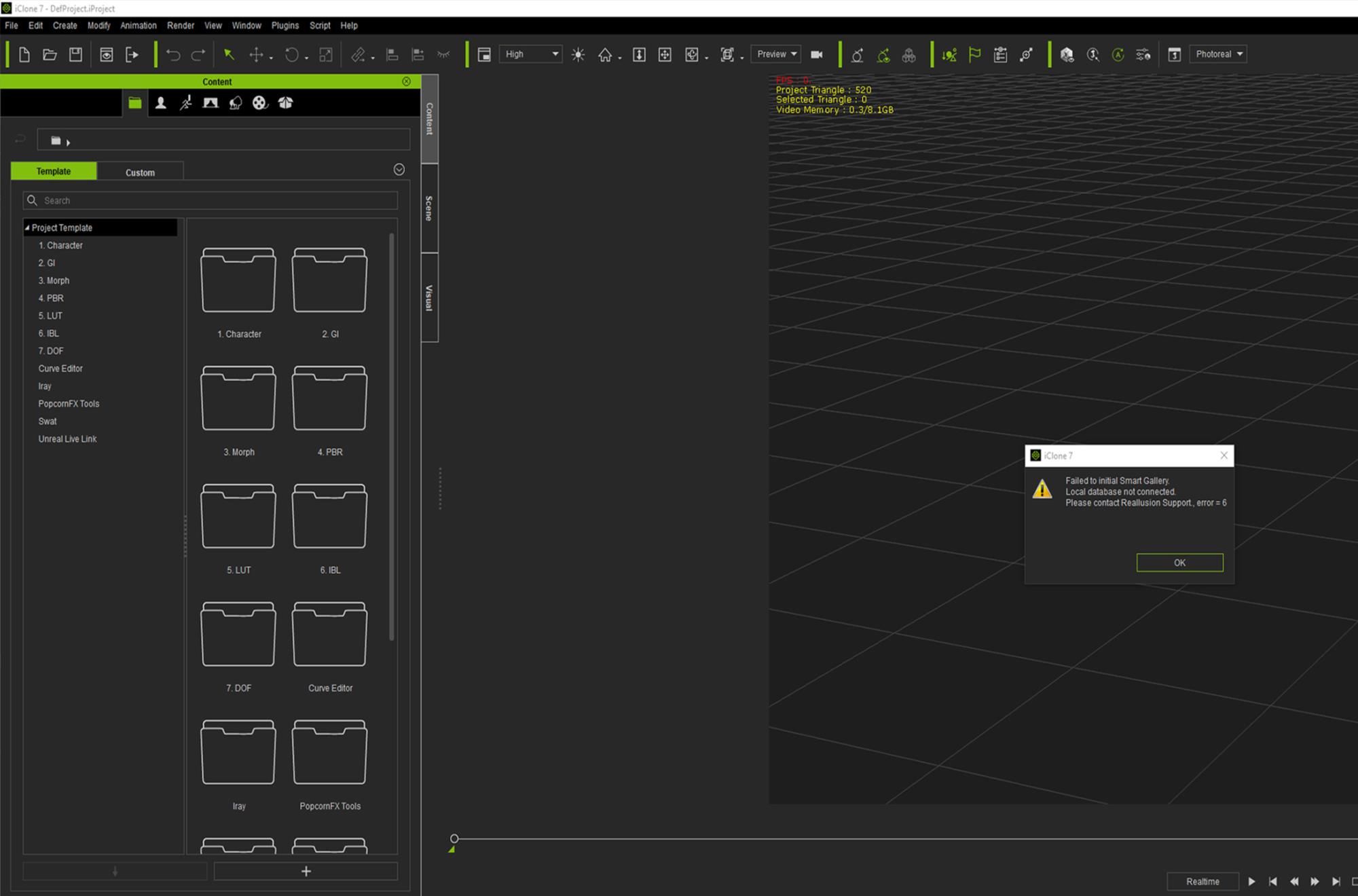Expand the folder path breadcrumb arrow

click(68, 142)
